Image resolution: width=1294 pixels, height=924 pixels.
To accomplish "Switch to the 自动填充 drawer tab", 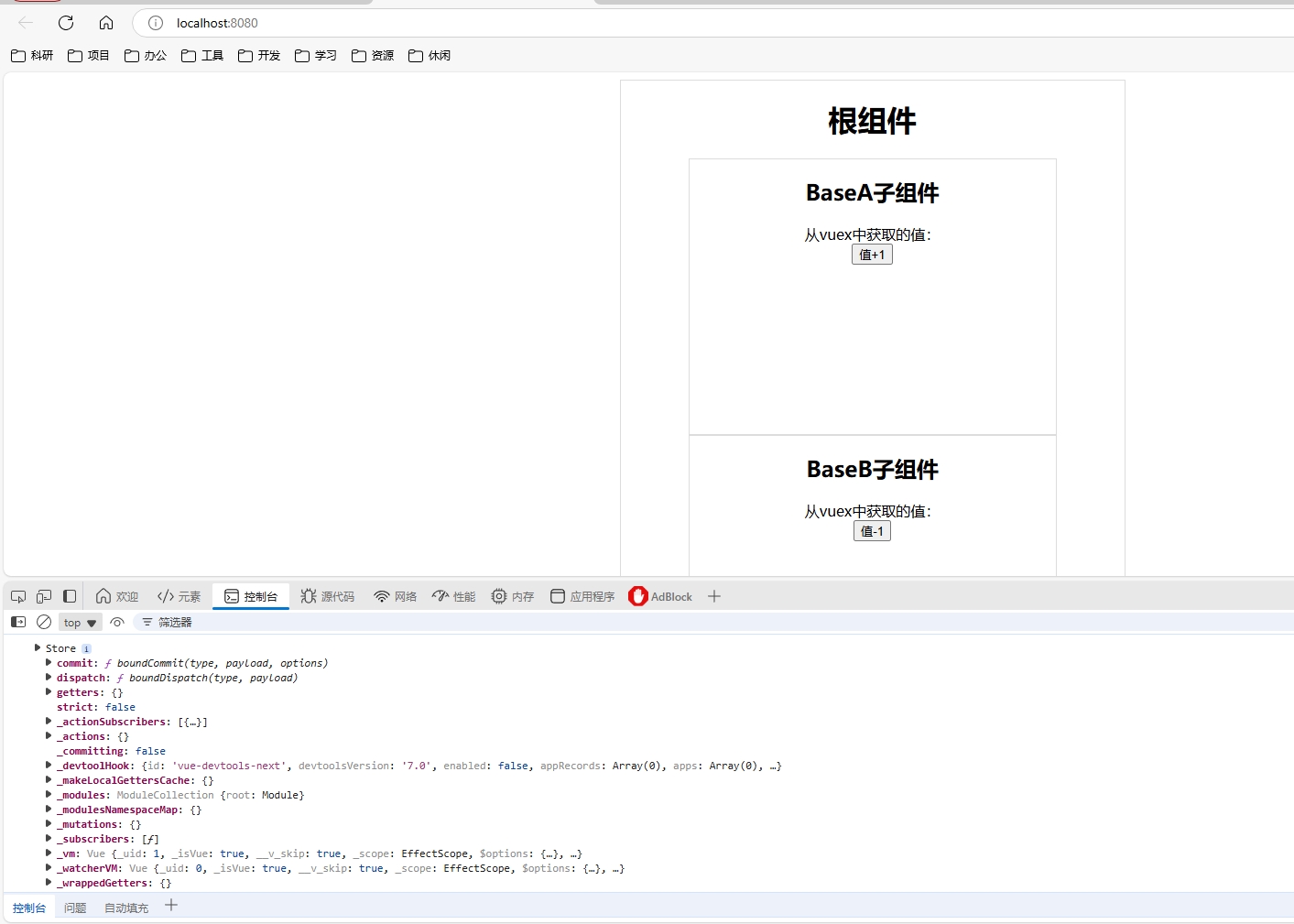I will (126, 908).
